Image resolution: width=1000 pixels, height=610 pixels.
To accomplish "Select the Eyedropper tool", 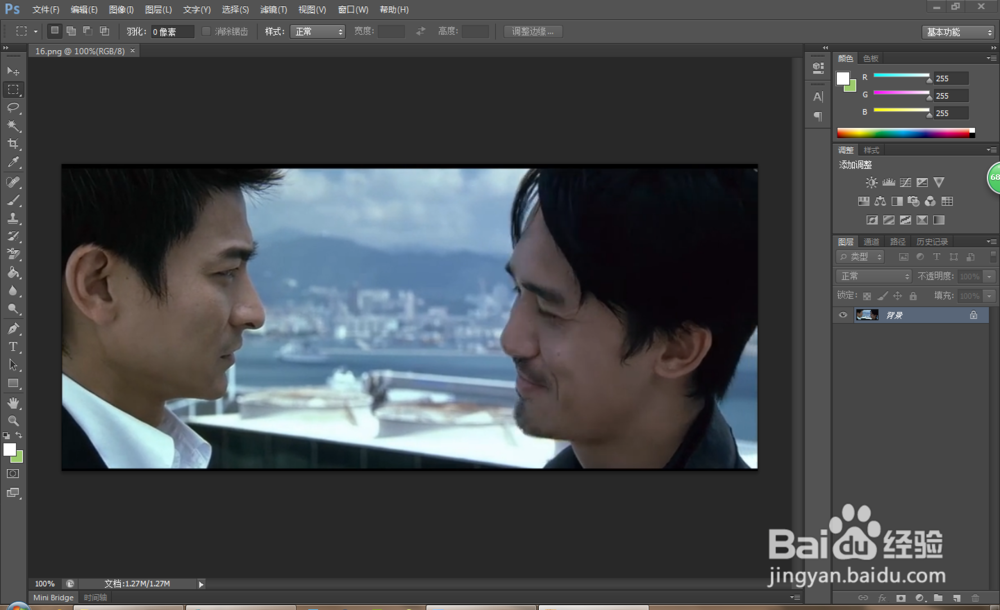I will (13, 162).
